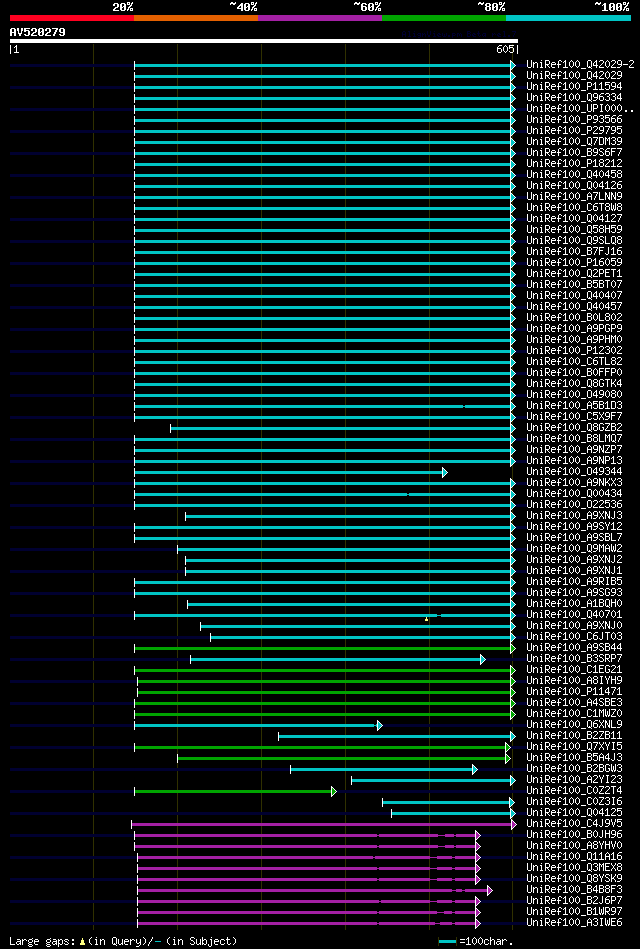Open hit UniRef100_C1MWZ0
This screenshot has height=949, width=640.
click(574, 714)
